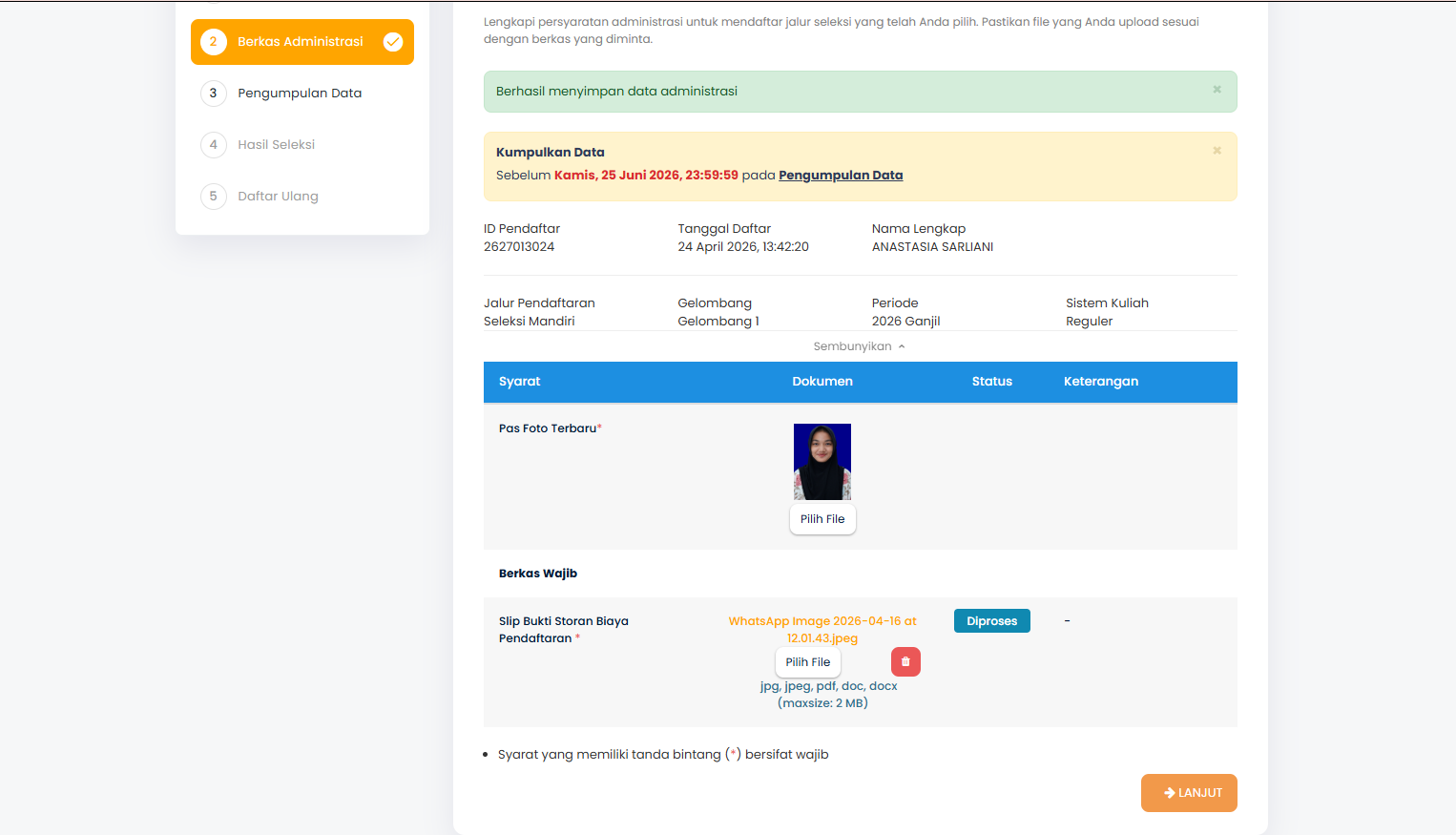1456x835 pixels.
Task: Click Pilih File under the passport photo
Action: 822,519
